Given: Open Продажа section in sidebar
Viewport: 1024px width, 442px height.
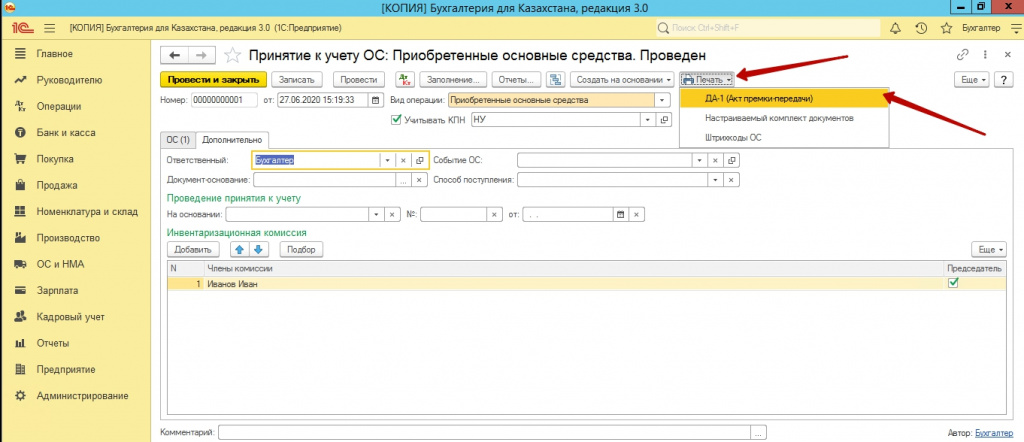Looking at the screenshot, I should click(x=57, y=185).
